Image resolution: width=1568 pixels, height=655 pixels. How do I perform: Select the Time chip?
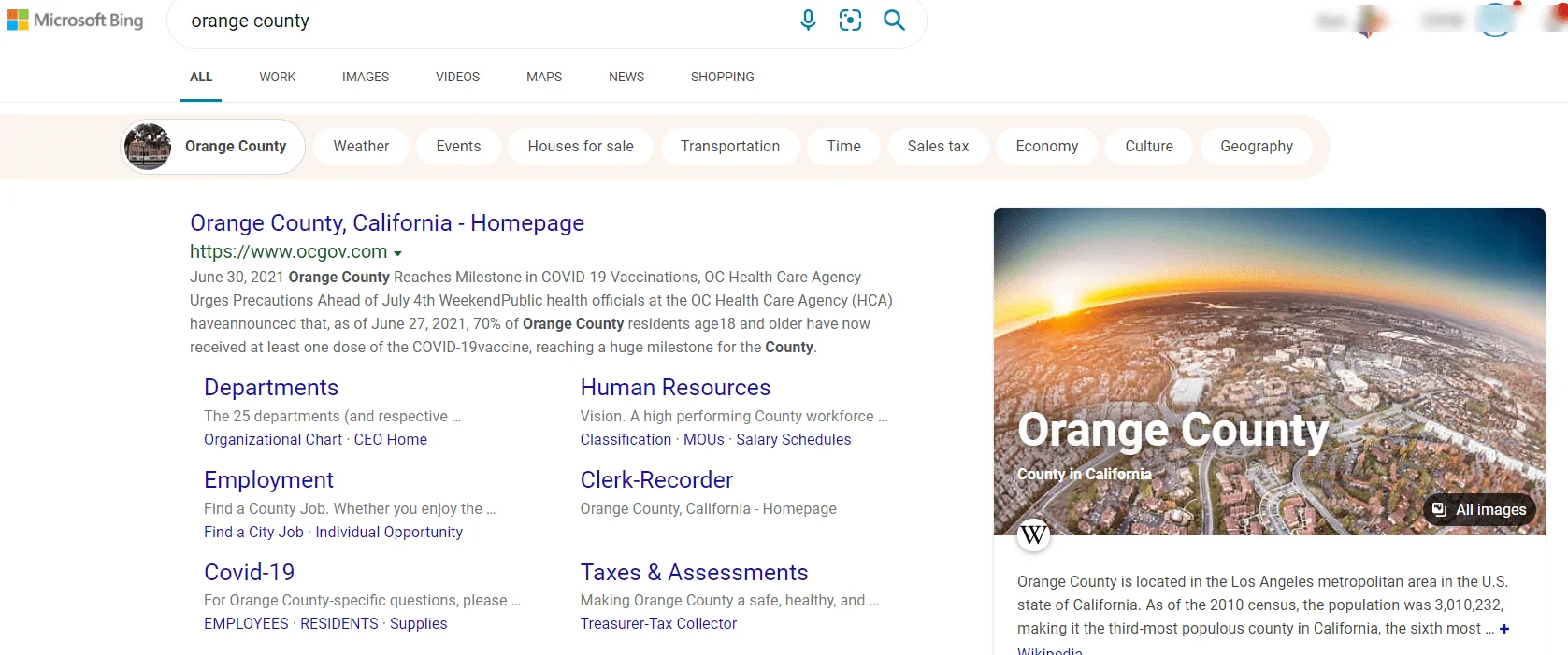tap(844, 147)
